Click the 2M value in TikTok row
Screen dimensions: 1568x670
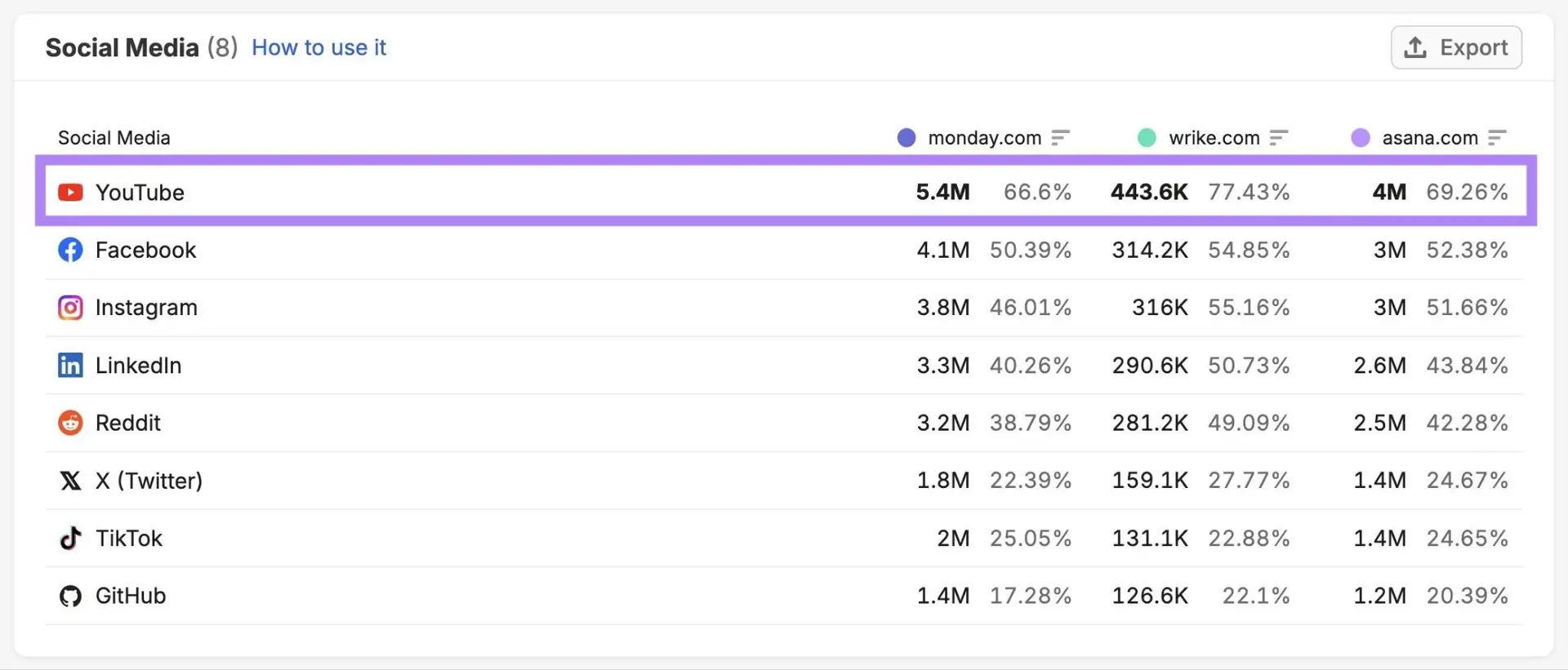pyautogui.click(x=953, y=539)
